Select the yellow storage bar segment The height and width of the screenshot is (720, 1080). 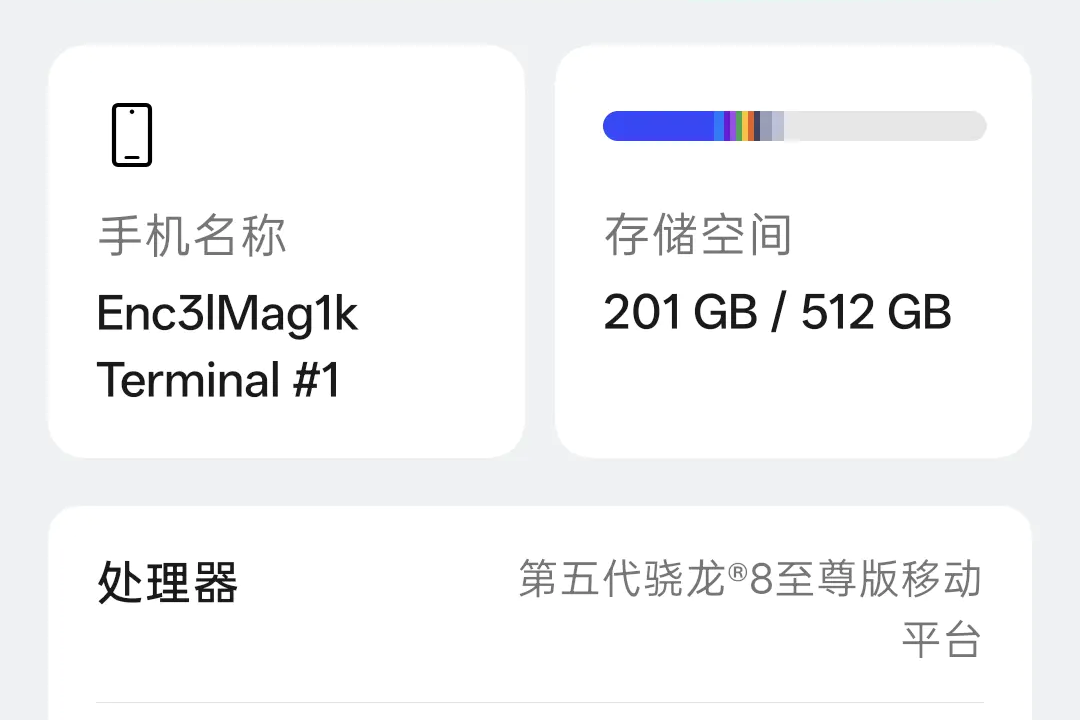[x=745, y=126]
